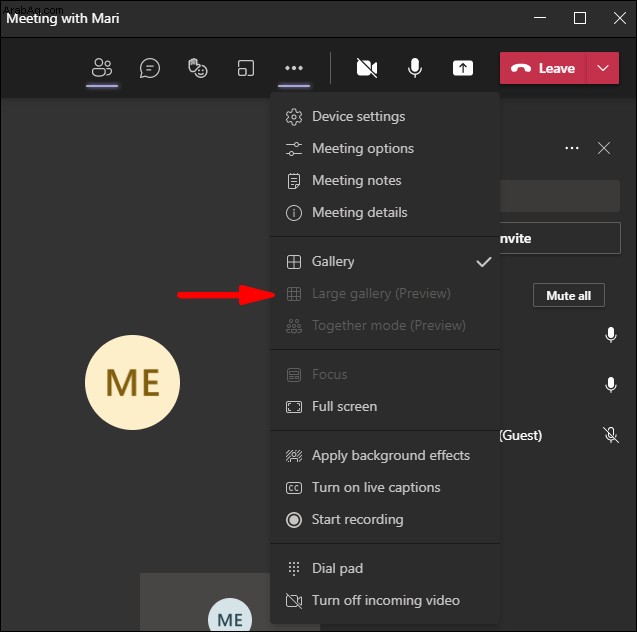Switch to Full screen from menu
This screenshot has height=632, width=637.
point(385,407)
